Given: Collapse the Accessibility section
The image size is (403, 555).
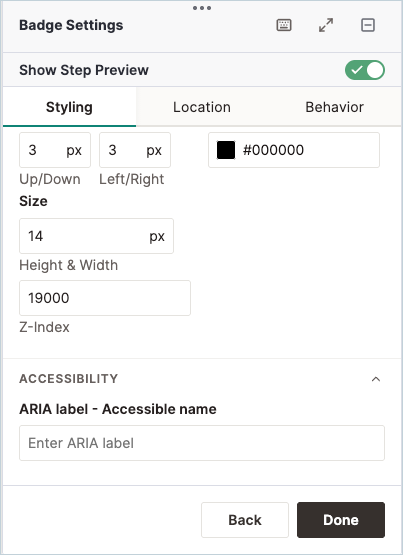Looking at the screenshot, I should coord(376,379).
